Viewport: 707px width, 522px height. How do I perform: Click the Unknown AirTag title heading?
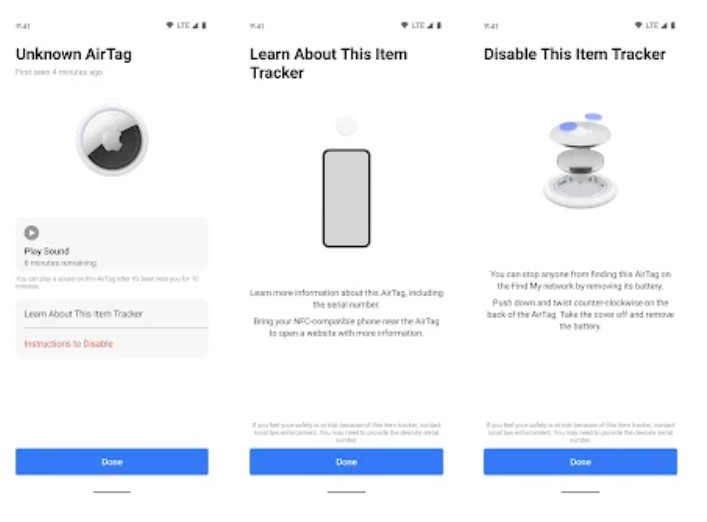(x=73, y=55)
